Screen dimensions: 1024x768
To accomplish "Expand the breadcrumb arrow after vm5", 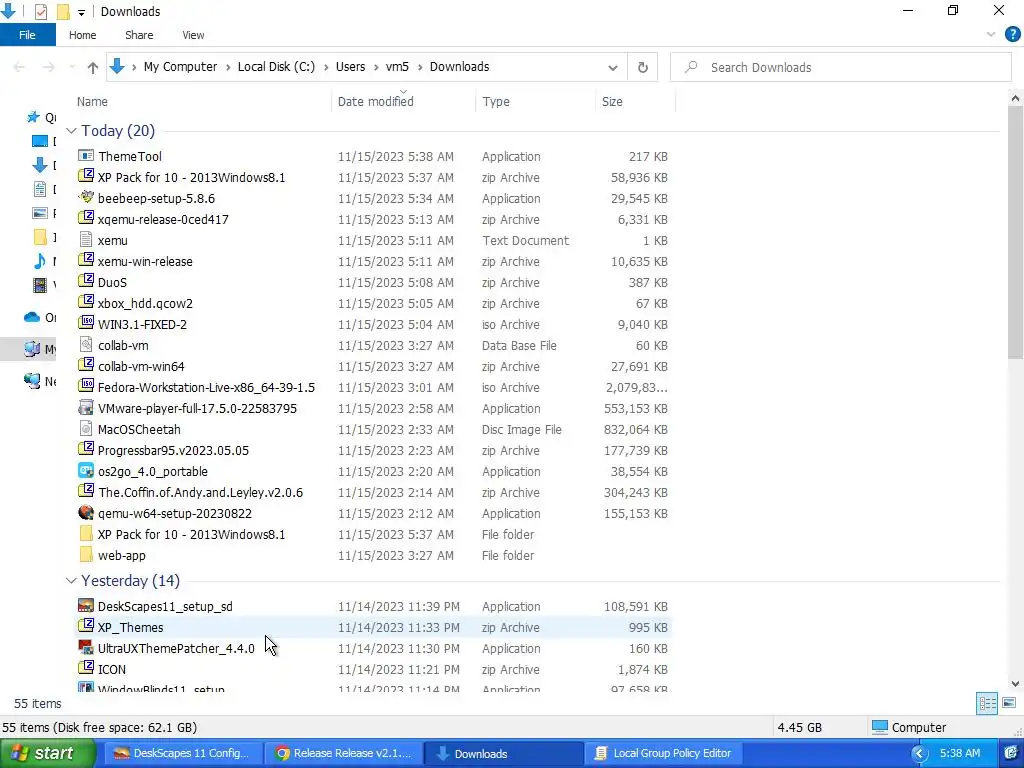I will coord(420,67).
